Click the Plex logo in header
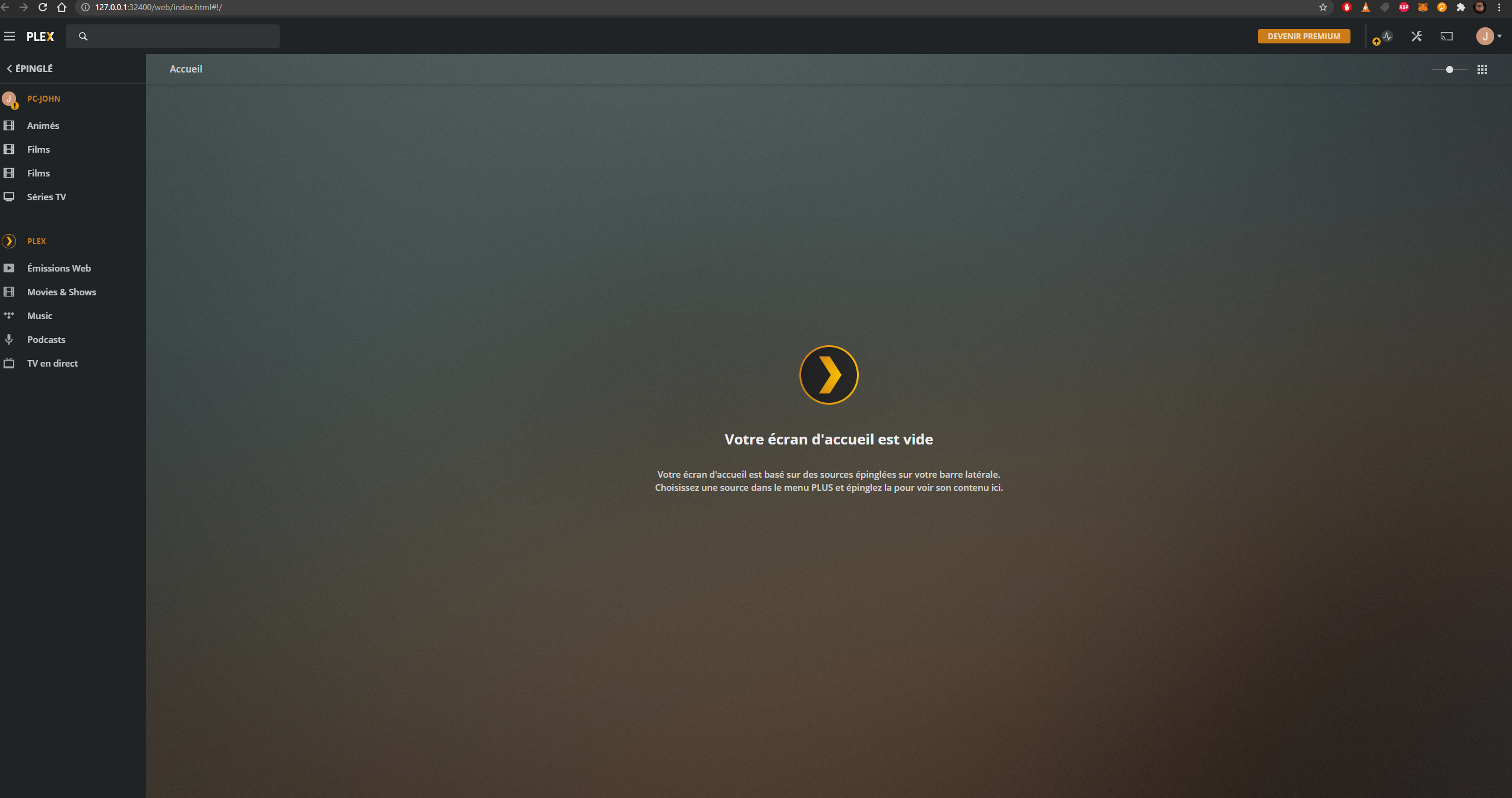 pos(40,36)
